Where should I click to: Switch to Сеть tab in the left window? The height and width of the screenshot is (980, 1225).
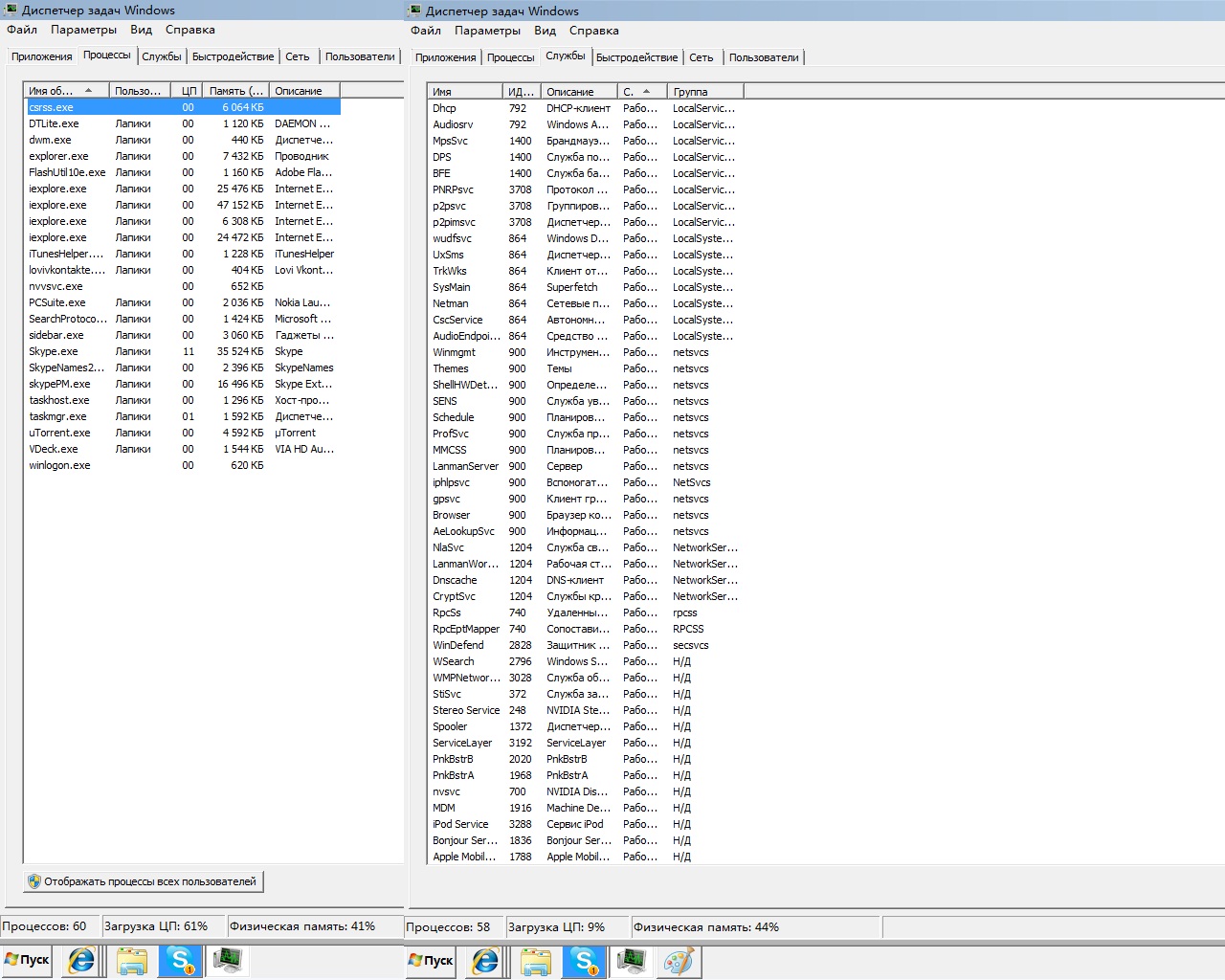pyautogui.click(x=298, y=56)
